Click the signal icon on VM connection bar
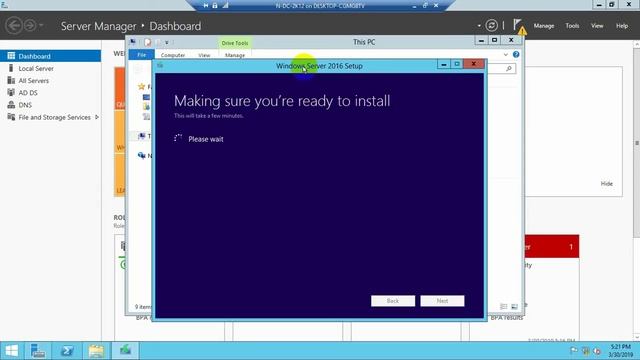The image size is (640, 360). [x=225, y=6]
